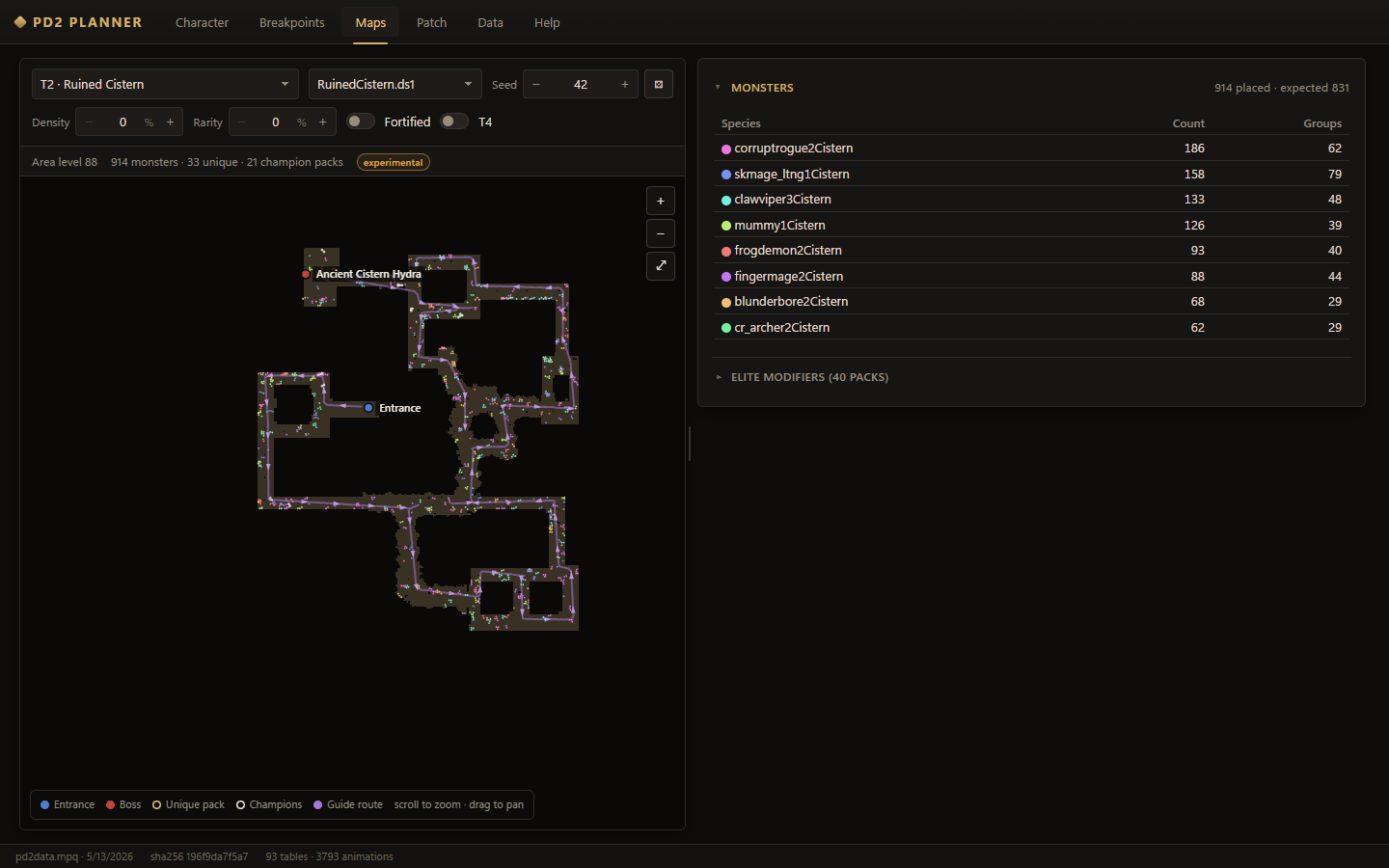Click the mummy1Cistern species row
The height and width of the screenshot is (868, 1389).
[x=1031, y=225]
